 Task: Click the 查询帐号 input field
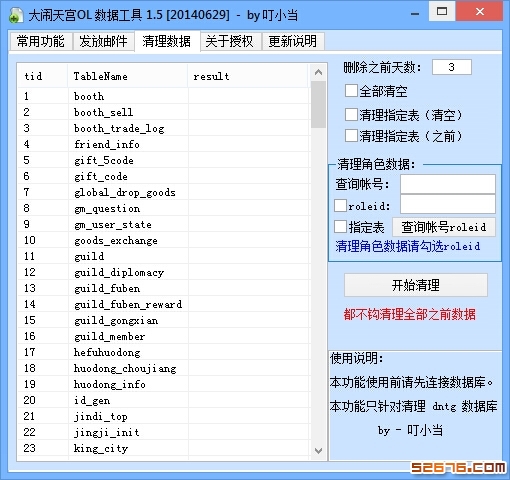(448, 184)
